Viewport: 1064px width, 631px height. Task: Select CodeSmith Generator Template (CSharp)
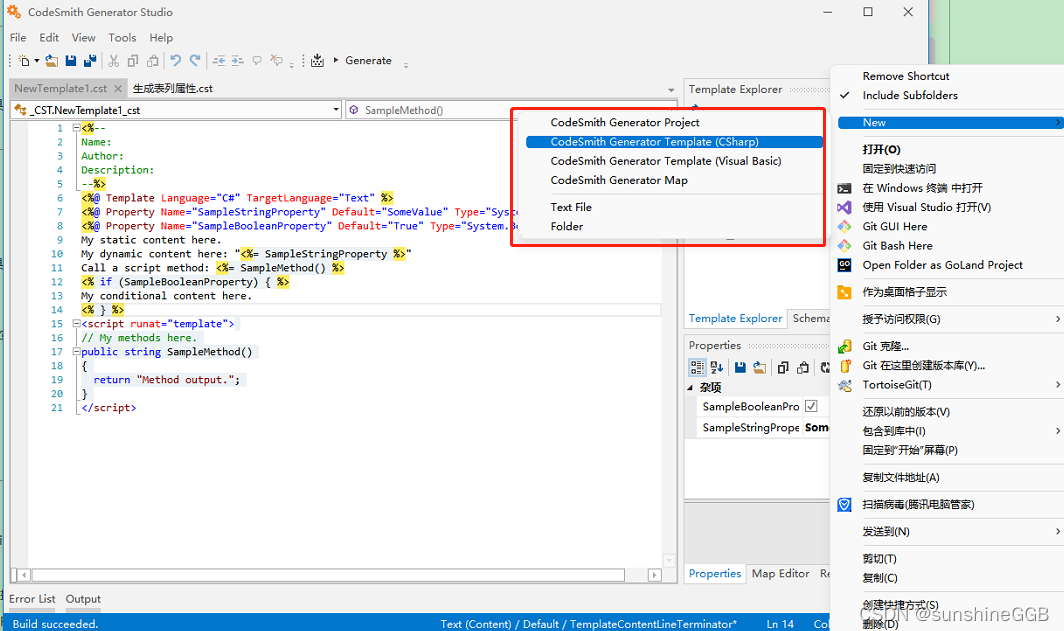tap(673, 142)
